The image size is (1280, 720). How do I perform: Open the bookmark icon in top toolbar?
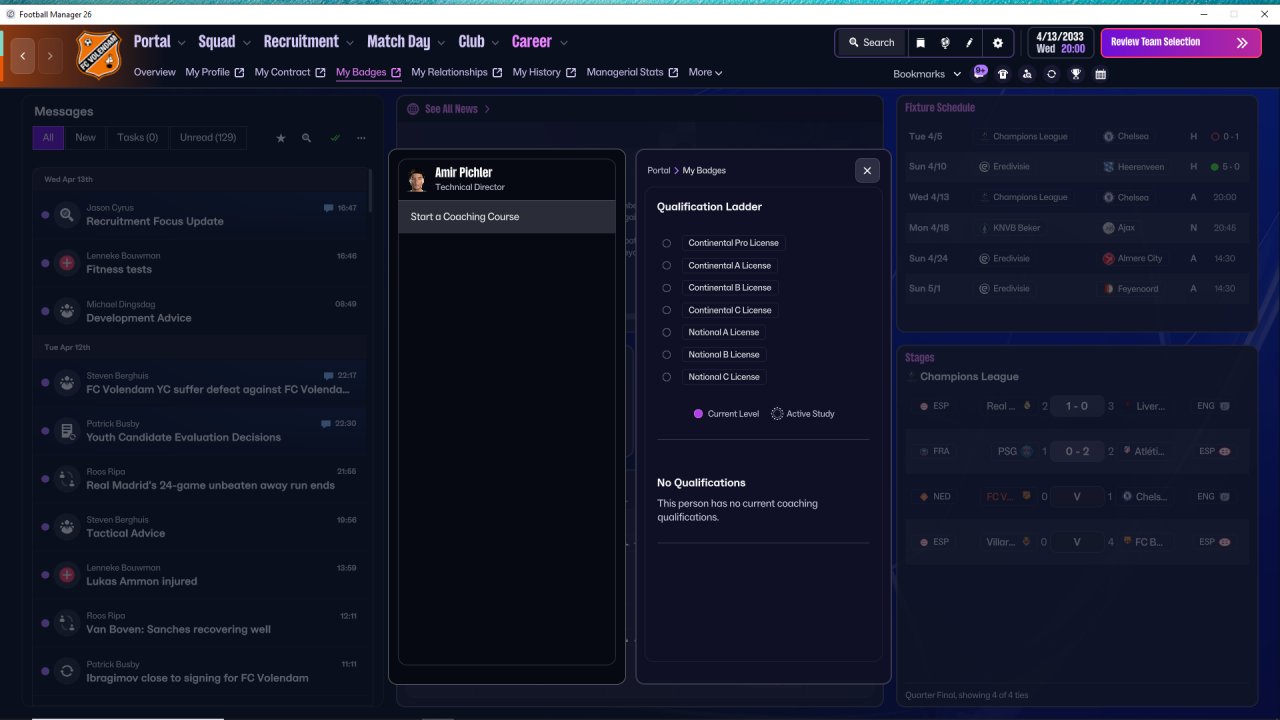tap(920, 43)
